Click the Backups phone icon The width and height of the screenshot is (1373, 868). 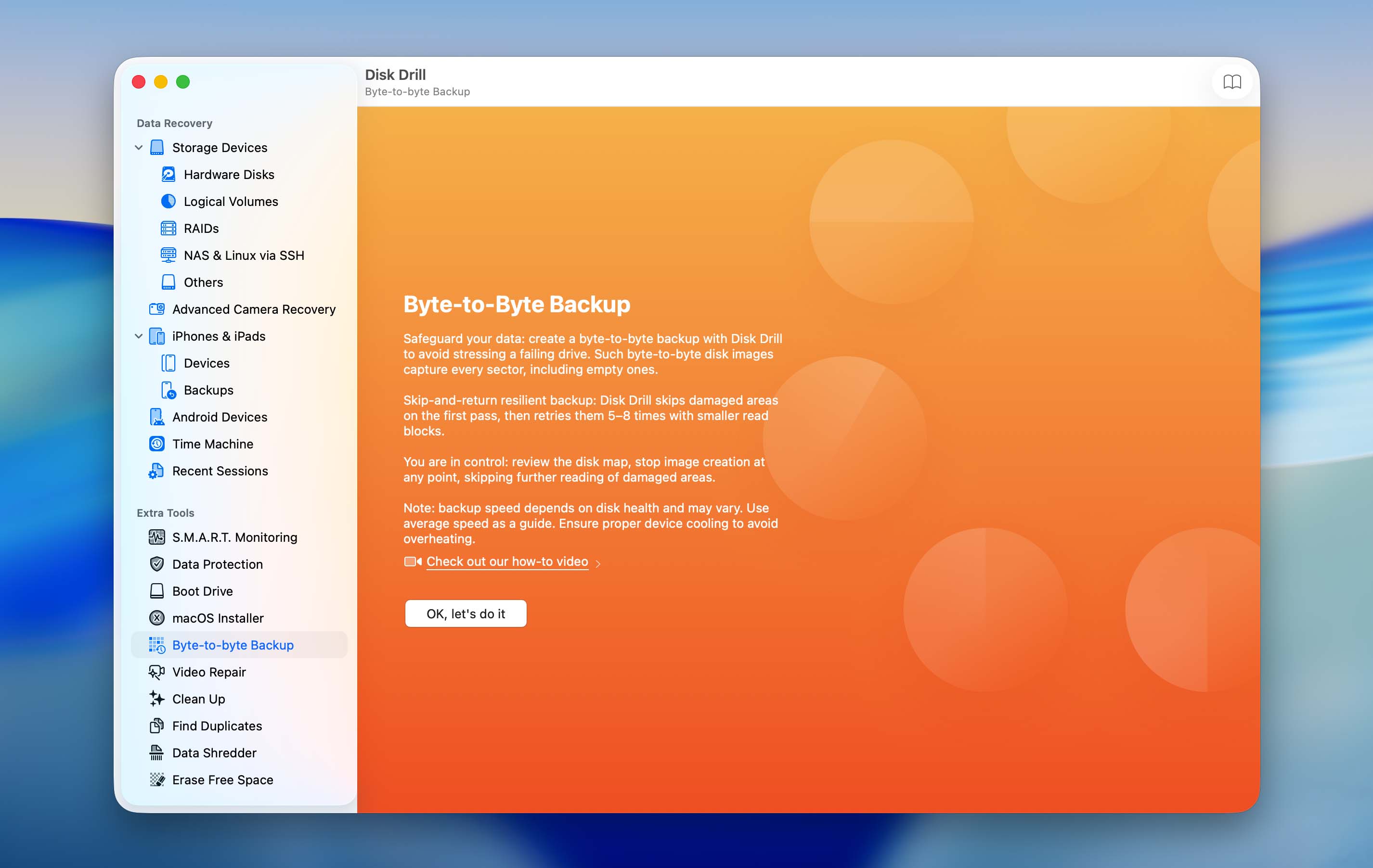pos(168,390)
